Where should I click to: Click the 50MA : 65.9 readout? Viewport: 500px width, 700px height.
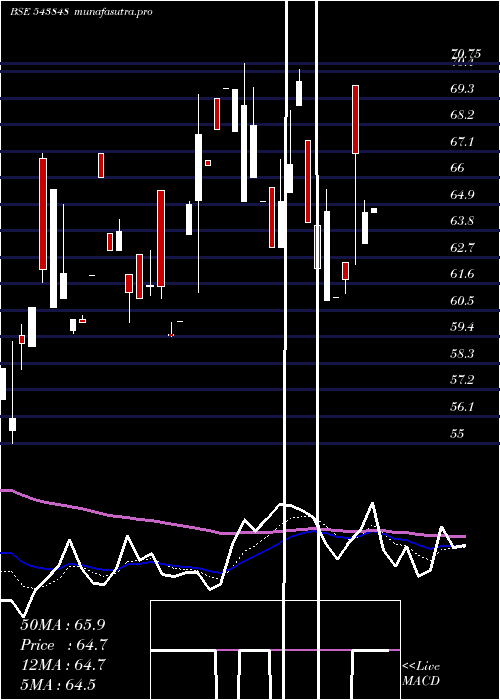point(63,625)
